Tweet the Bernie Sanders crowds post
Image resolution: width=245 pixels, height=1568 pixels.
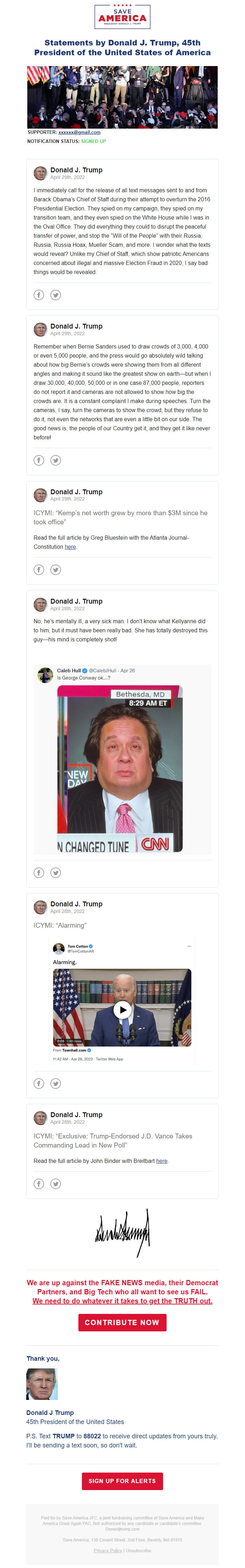[x=55, y=460]
